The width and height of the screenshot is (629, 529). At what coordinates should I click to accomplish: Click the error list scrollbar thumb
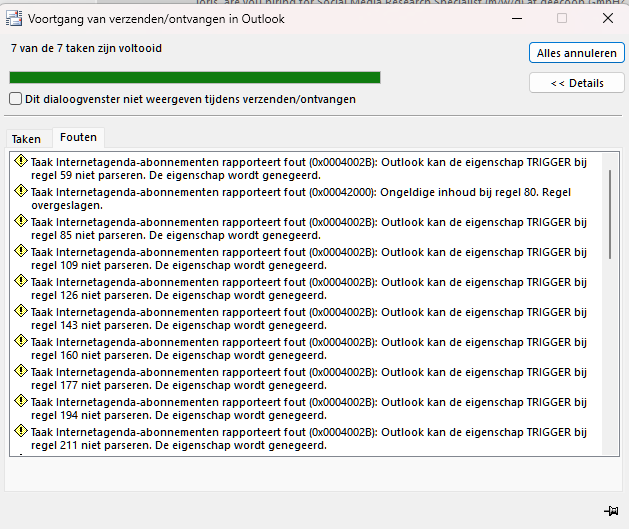pyautogui.click(x=610, y=214)
